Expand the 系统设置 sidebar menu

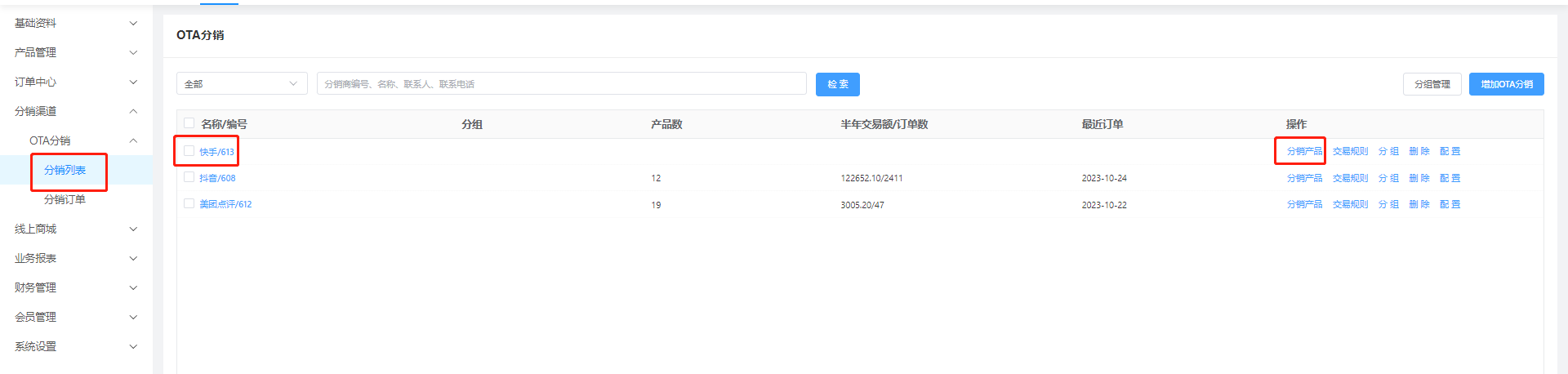click(x=75, y=346)
